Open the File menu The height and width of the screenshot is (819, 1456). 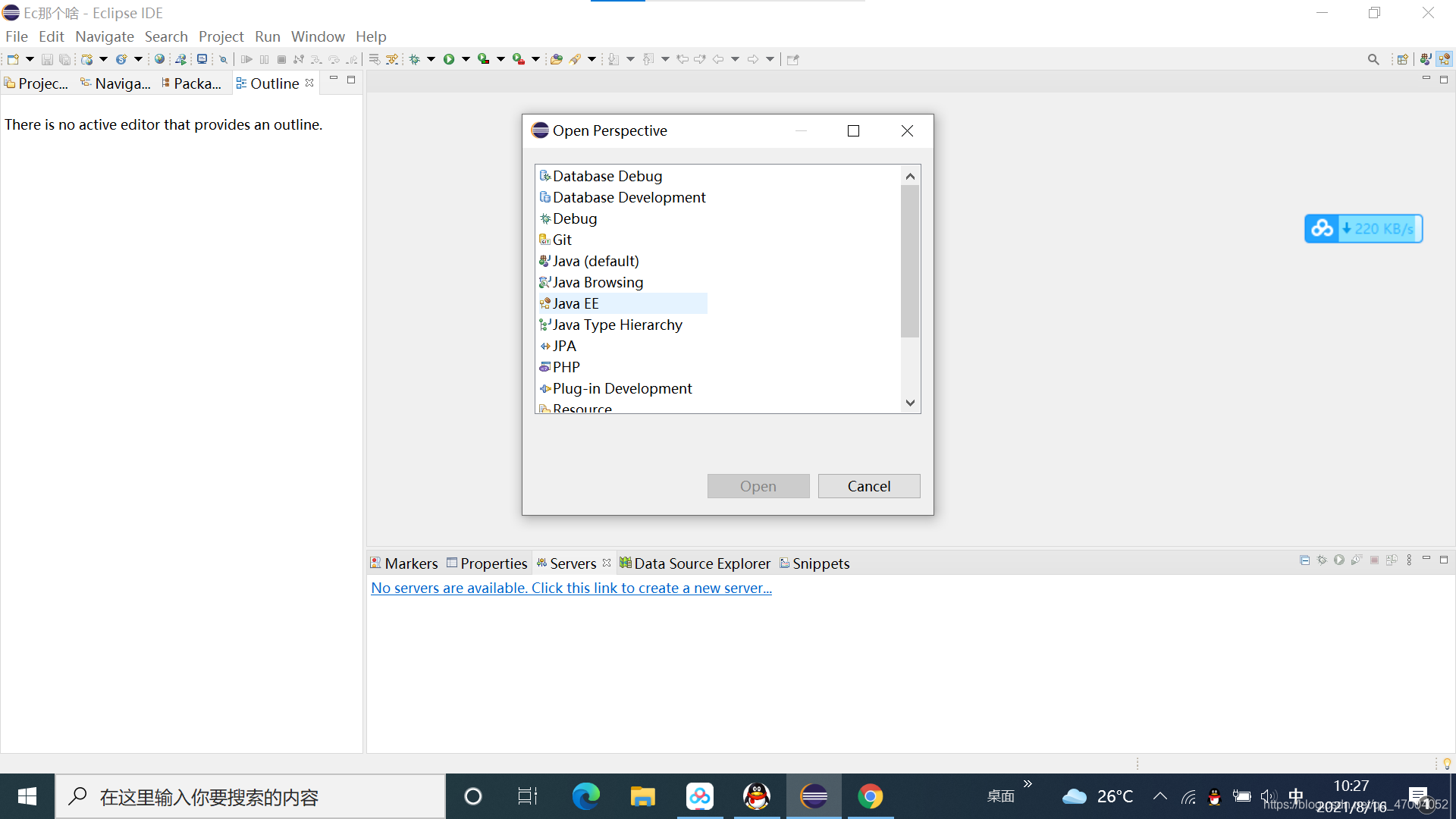click(x=17, y=36)
